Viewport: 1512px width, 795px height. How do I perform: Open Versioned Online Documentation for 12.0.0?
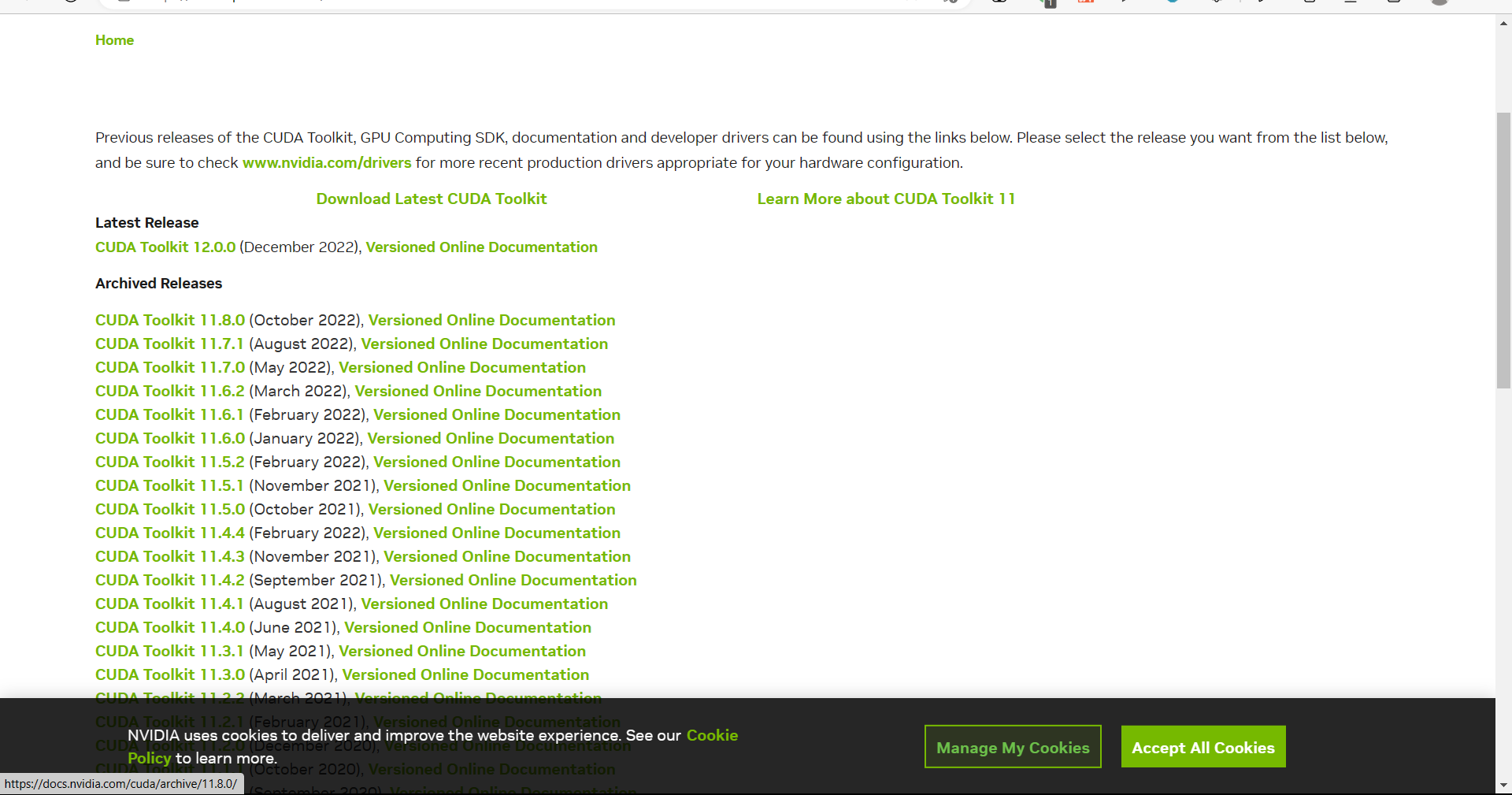click(482, 247)
